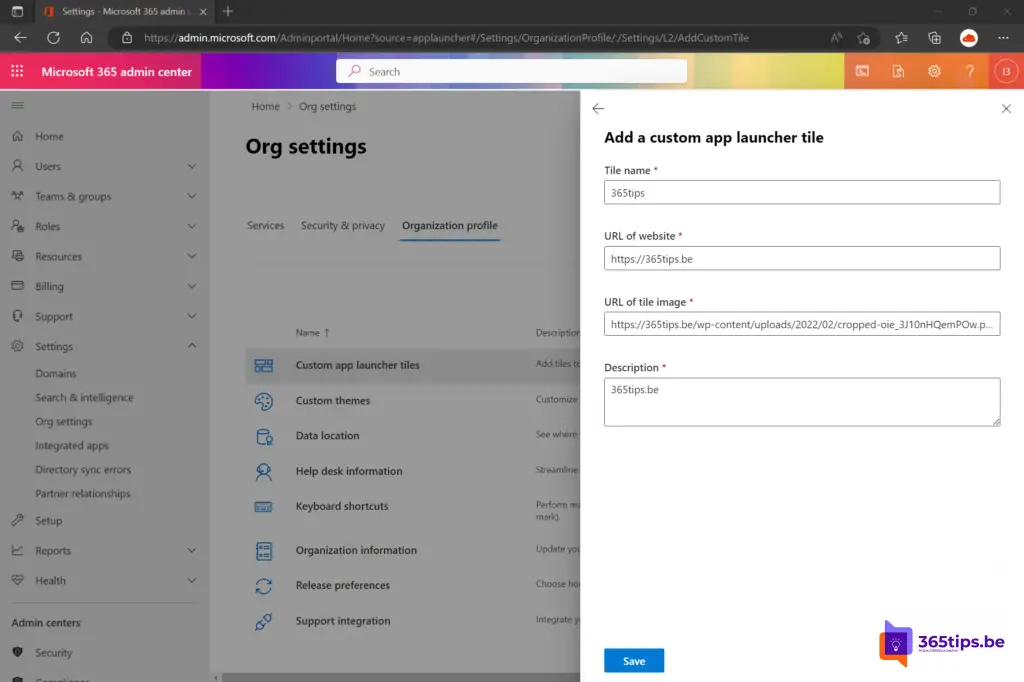Close the custom tile panel
This screenshot has width=1024, height=682.
(x=1006, y=108)
